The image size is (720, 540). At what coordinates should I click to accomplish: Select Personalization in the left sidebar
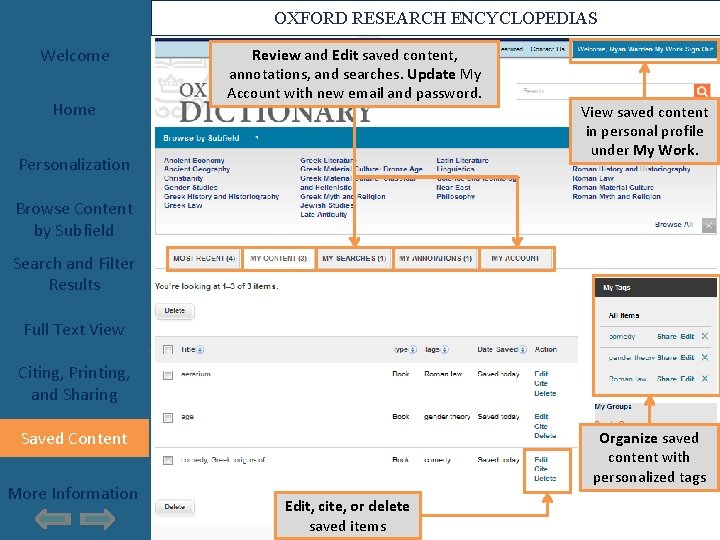click(74, 164)
